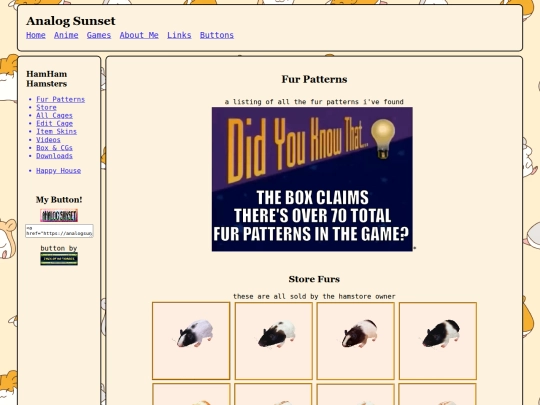Select the second store fur hamster thumbnail
Image resolution: width=540 pixels, height=405 pixels.
pyautogui.click(x=274, y=341)
